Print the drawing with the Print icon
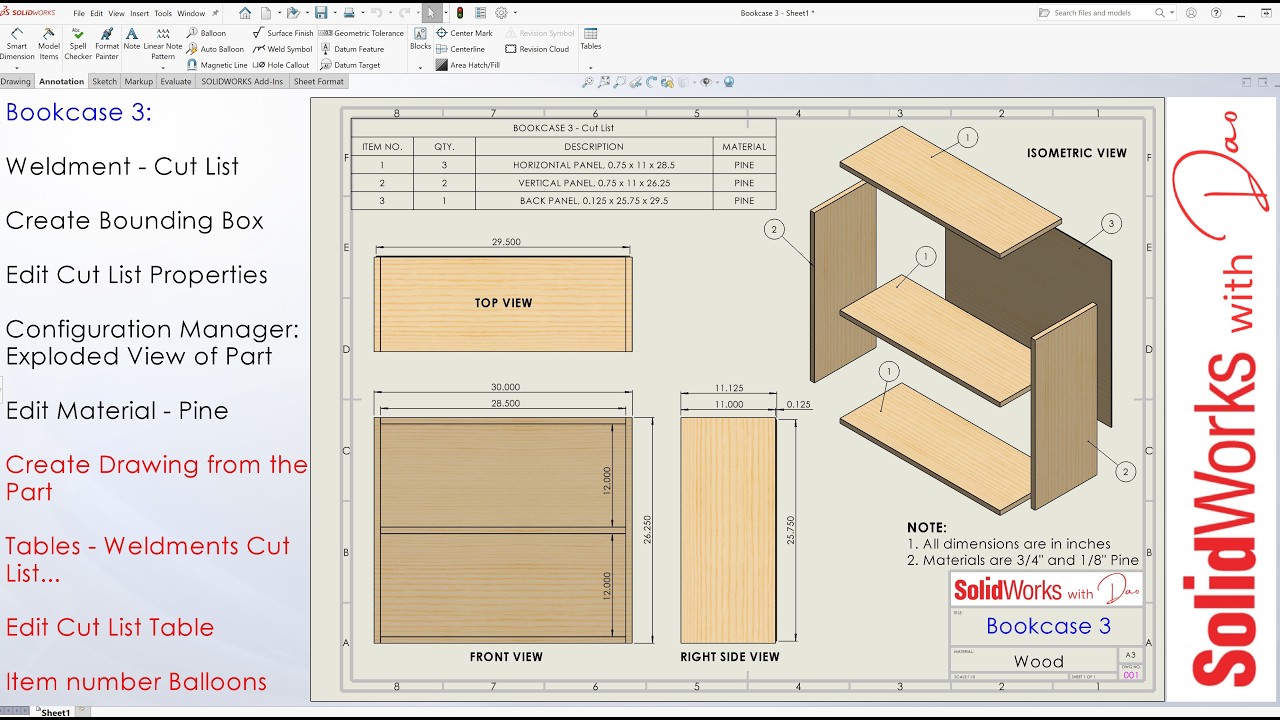The image size is (1280, 720). (348, 13)
